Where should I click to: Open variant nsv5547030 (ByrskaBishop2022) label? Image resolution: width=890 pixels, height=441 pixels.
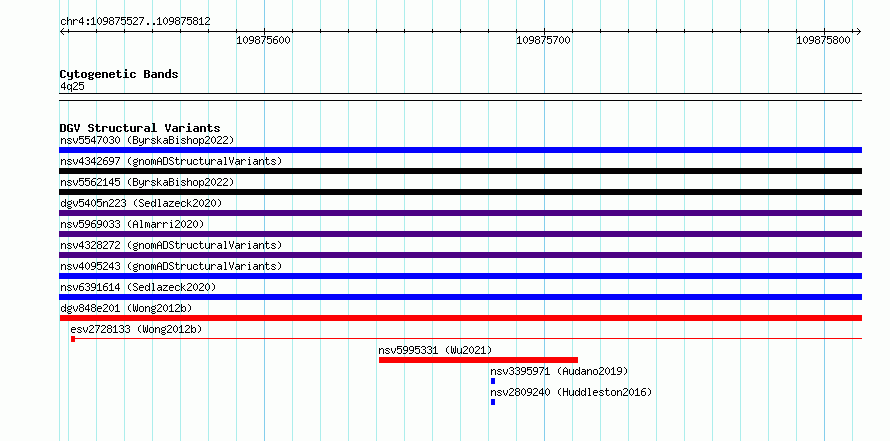(x=147, y=140)
